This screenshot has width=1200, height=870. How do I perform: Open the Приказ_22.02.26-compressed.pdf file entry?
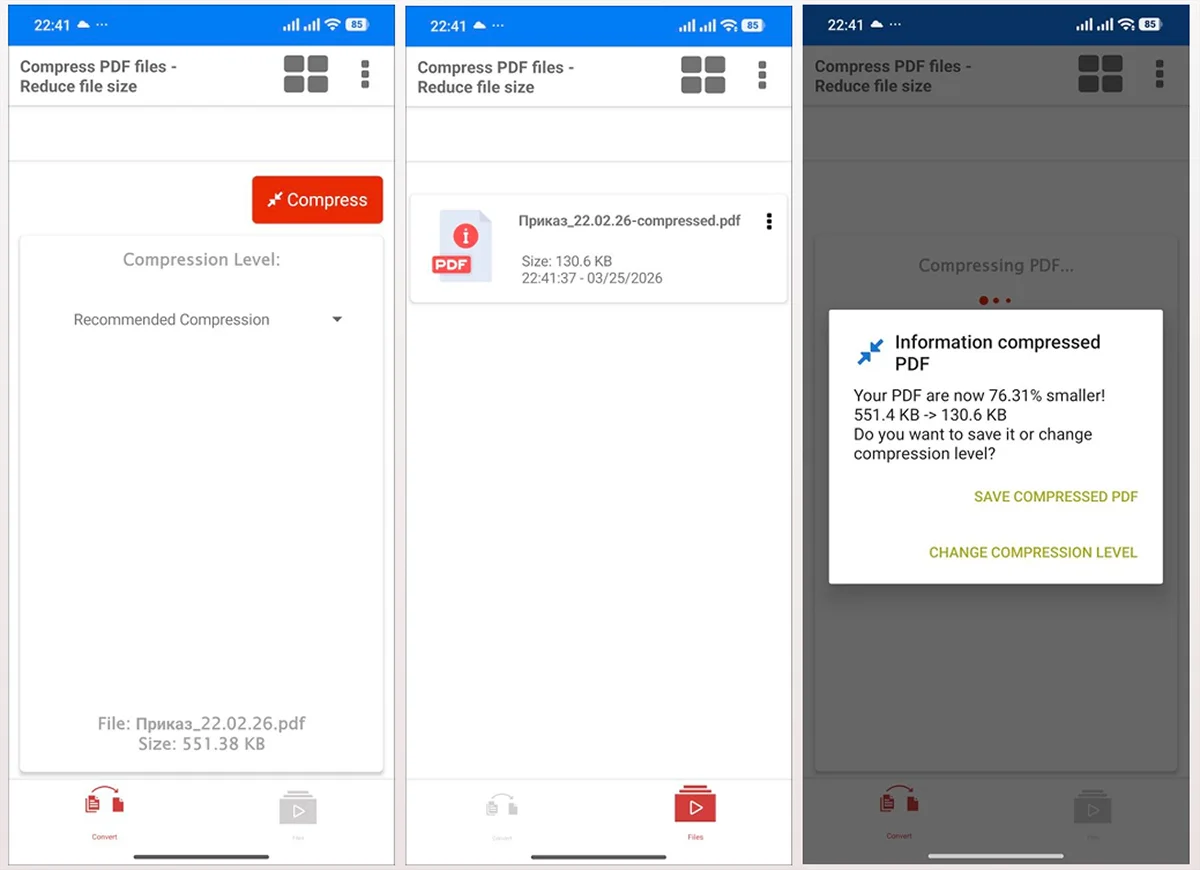click(x=628, y=221)
